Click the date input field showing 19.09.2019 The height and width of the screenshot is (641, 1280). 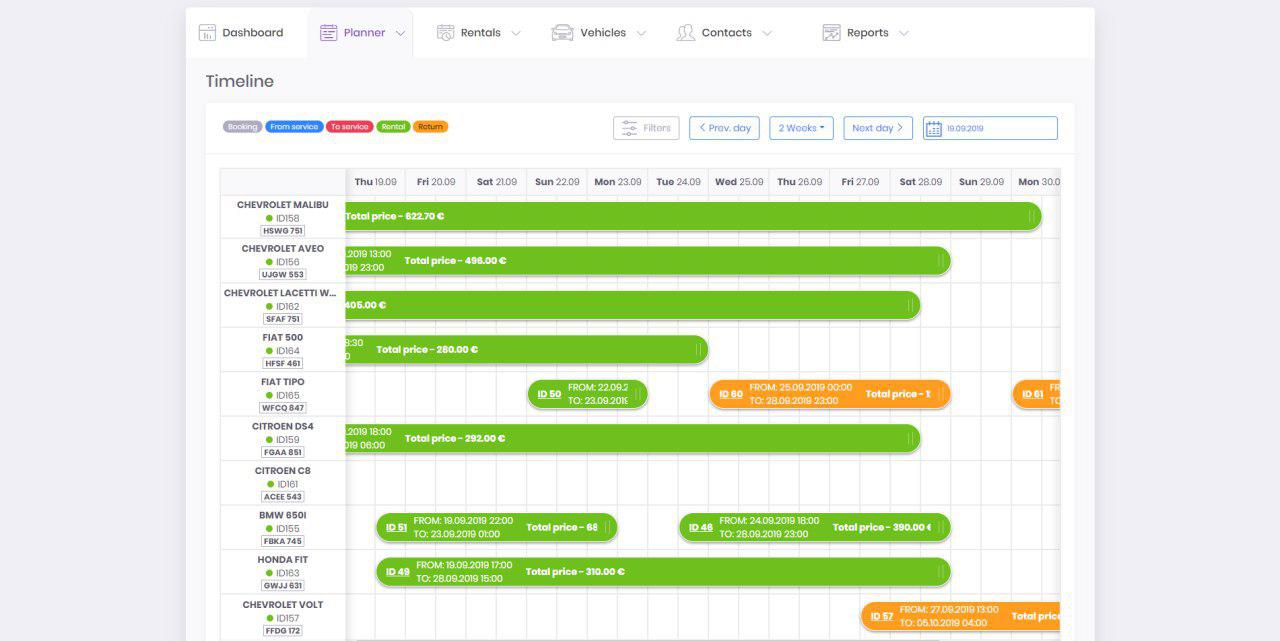click(998, 128)
